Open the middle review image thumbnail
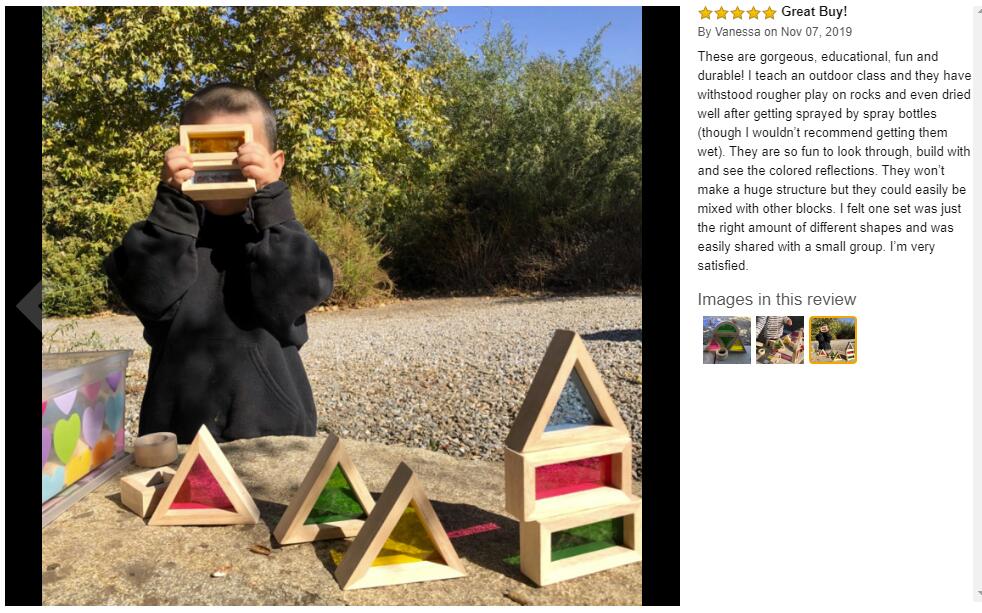982x613 pixels. click(780, 340)
